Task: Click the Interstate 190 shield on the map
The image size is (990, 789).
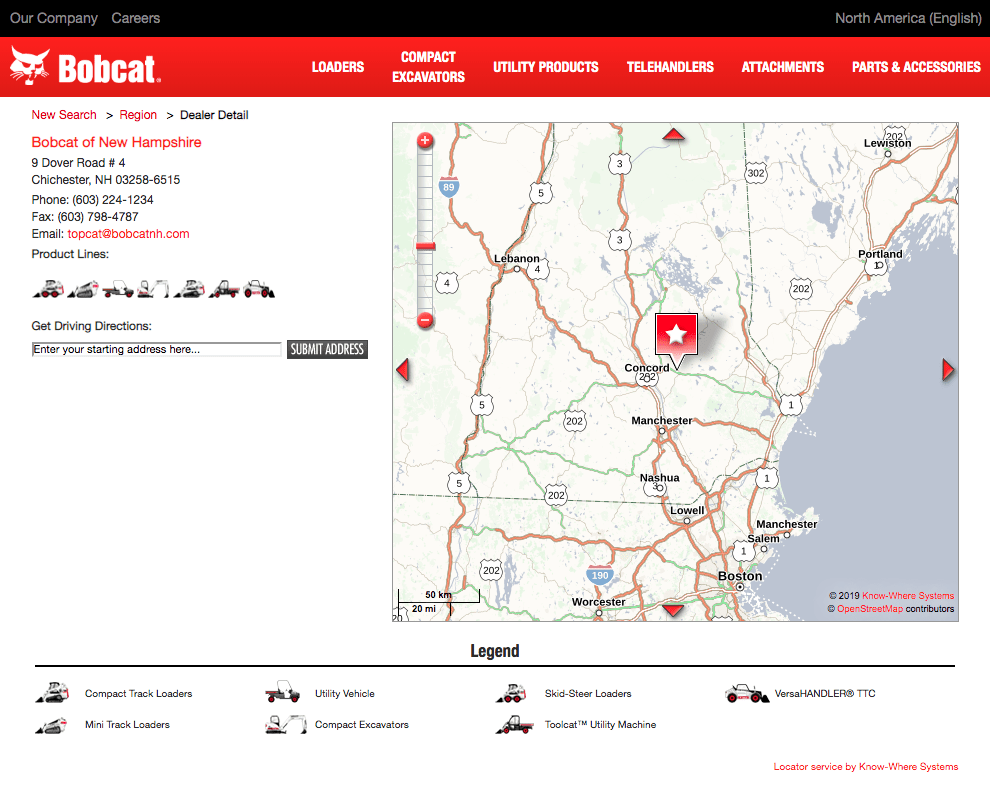Action: 600,574
